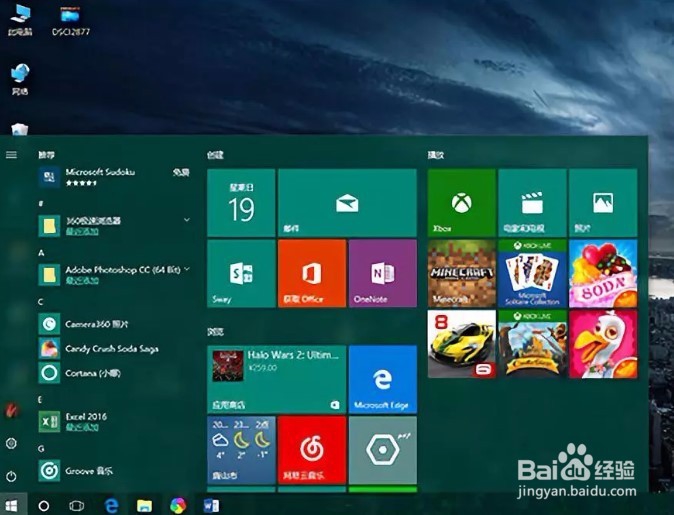Open Word from the taskbar

click(211, 506)
